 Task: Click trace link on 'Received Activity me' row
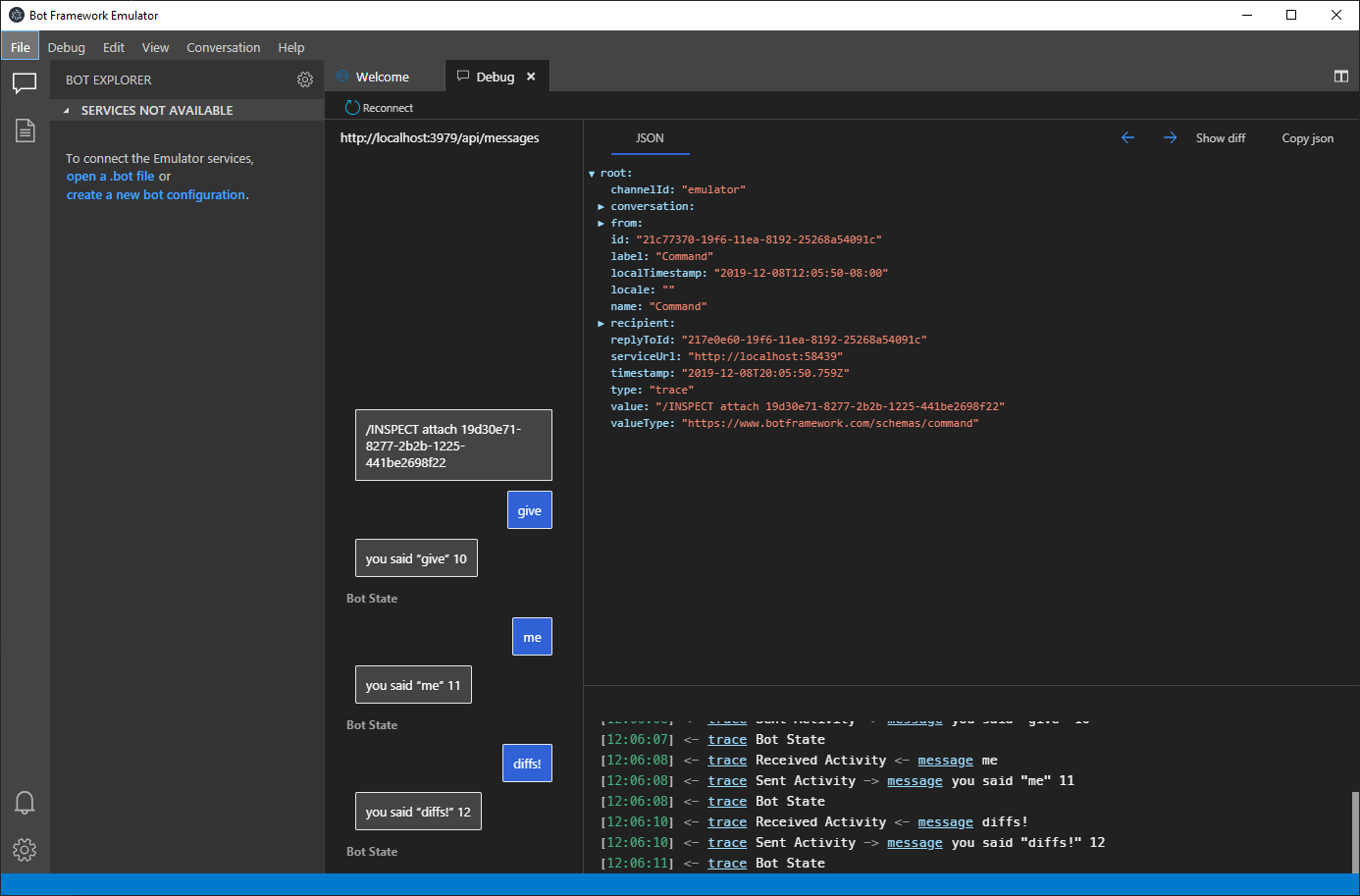727,761
